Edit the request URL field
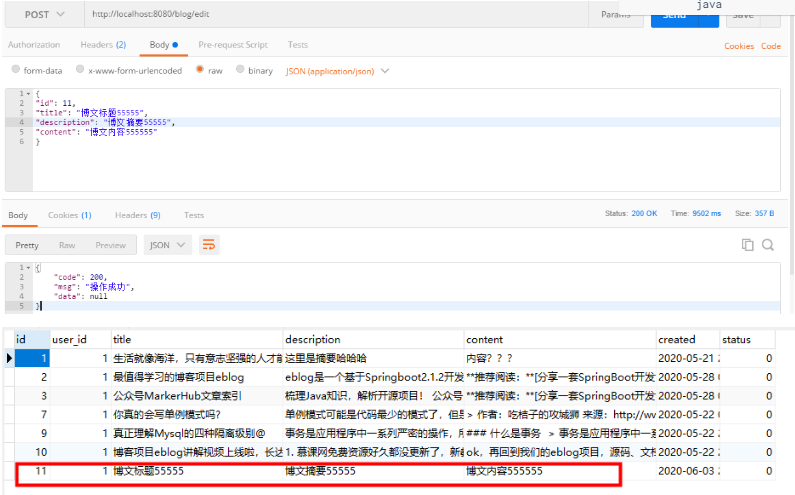Screen dimensions: 795x495 click(x=336, y=14)
